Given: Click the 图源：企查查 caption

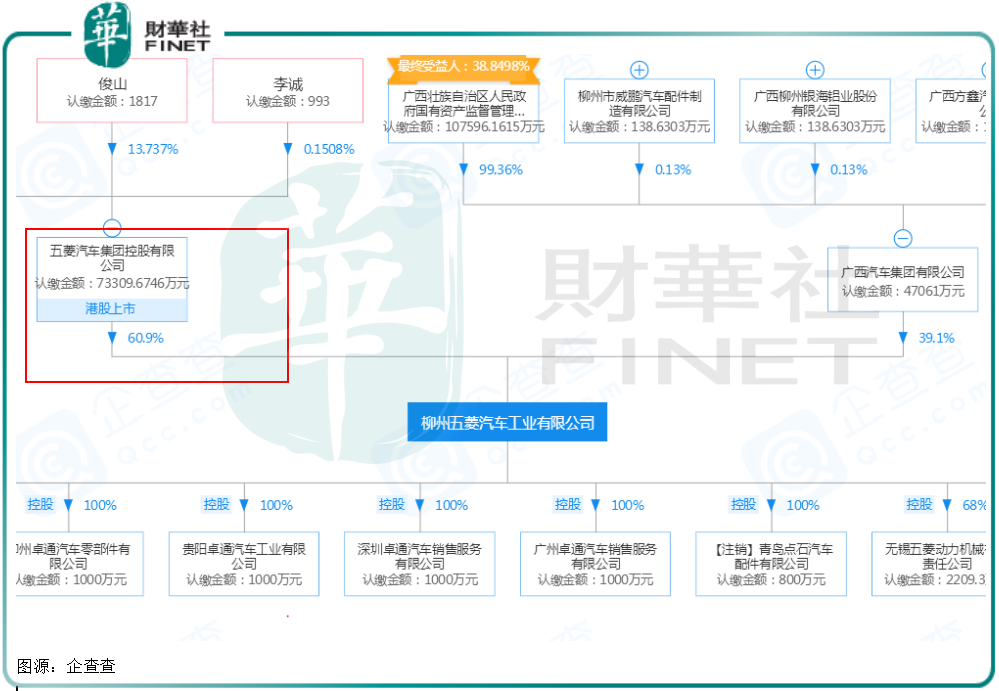Looking at the screenshot, I should pyautogui.click(x=66, y=666).
